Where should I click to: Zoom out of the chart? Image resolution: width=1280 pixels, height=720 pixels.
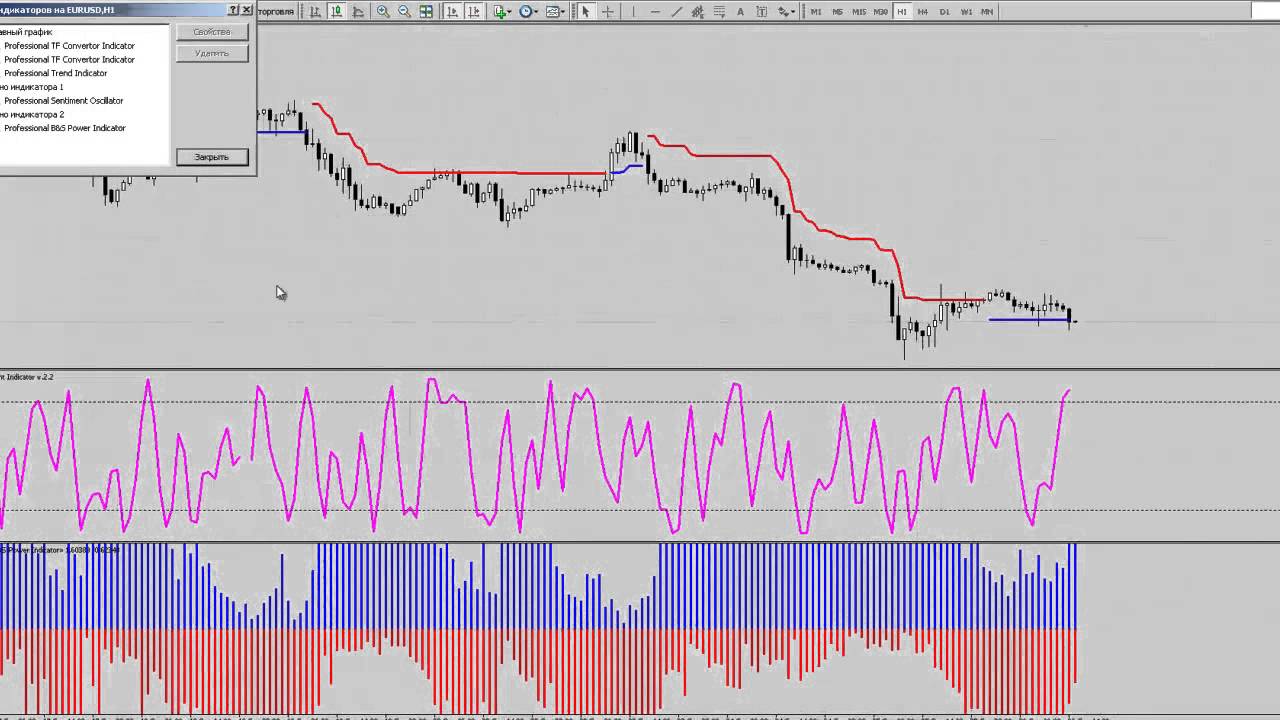tap(404, 12)
